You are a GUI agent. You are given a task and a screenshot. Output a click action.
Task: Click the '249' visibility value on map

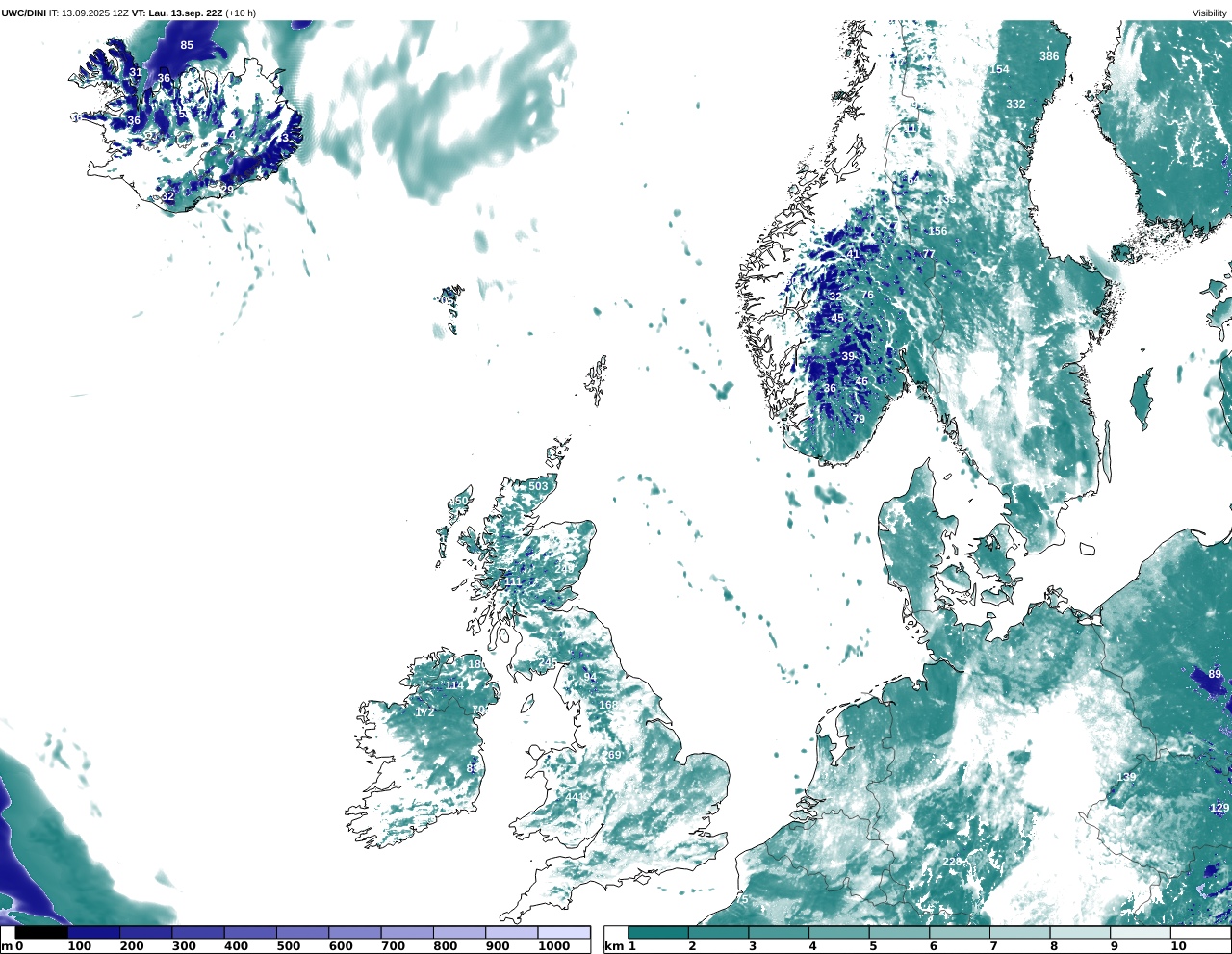[x=564, y=569]
